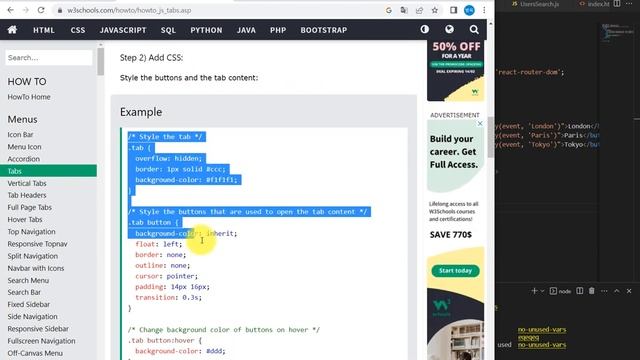Focus the sidebar Search field
The height and width of the screenshot is (360, 640).
pos(49,58)
